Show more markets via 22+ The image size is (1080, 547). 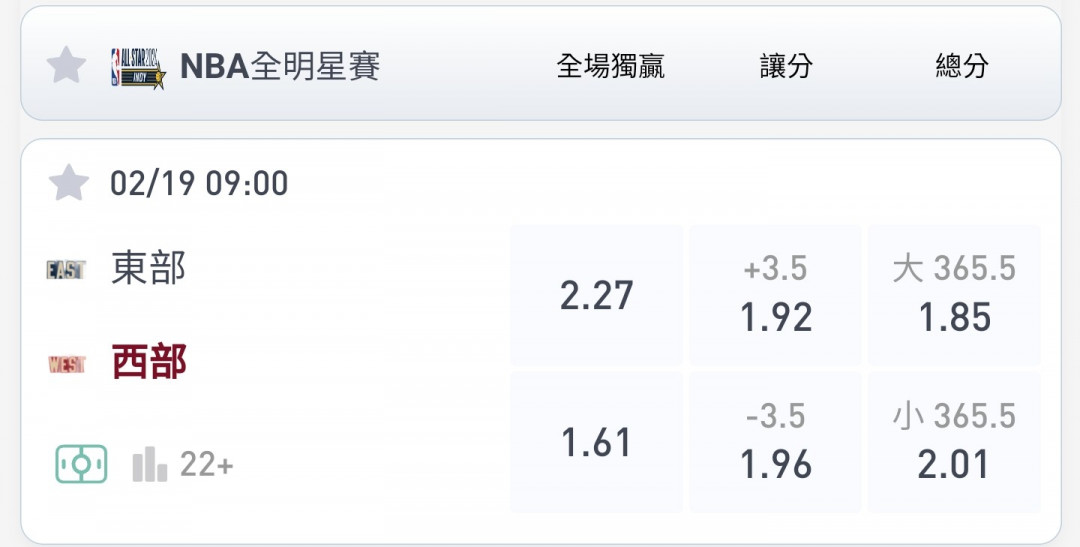click(207, 464)
